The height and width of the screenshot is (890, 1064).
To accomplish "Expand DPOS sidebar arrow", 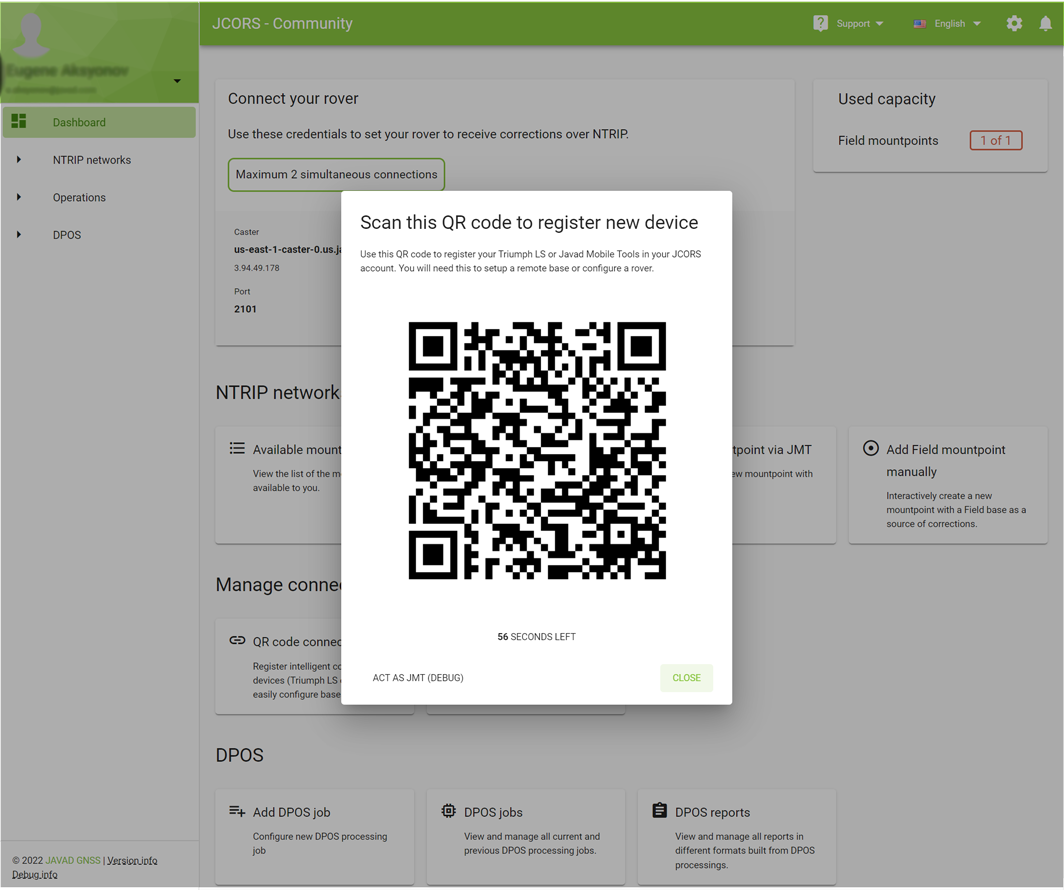I will click(19, 234).
